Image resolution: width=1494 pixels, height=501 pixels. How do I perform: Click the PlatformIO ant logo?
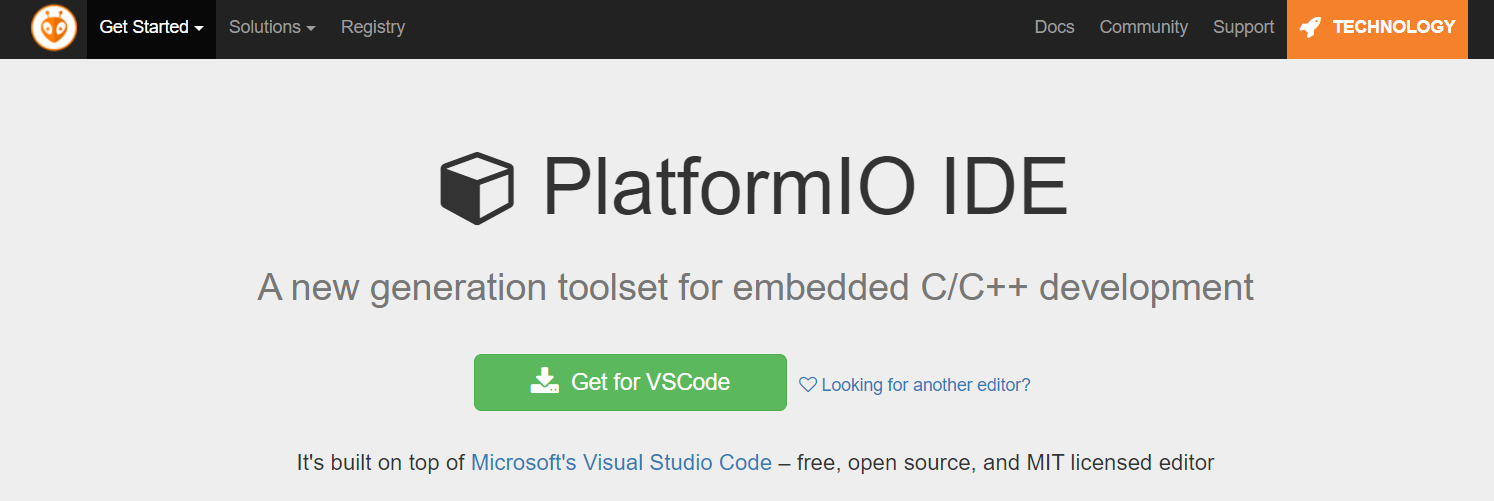click(x=54, y=27)
